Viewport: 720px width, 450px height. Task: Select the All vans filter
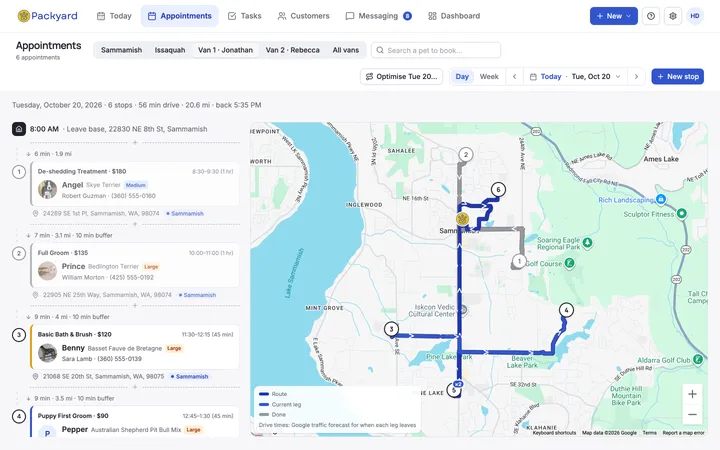(346, 50)
